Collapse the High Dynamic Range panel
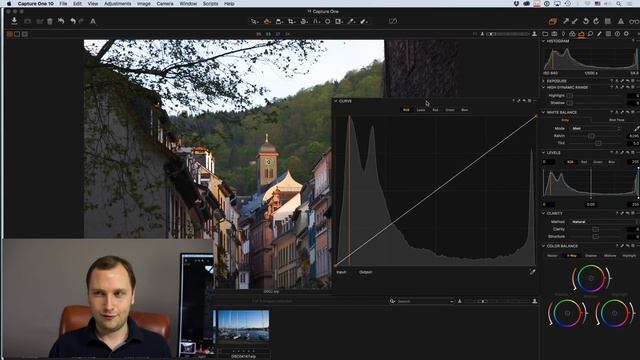Image resolution: width=640 pixels, height=360 pixels. pyautogui.click(x=544, y=87)
